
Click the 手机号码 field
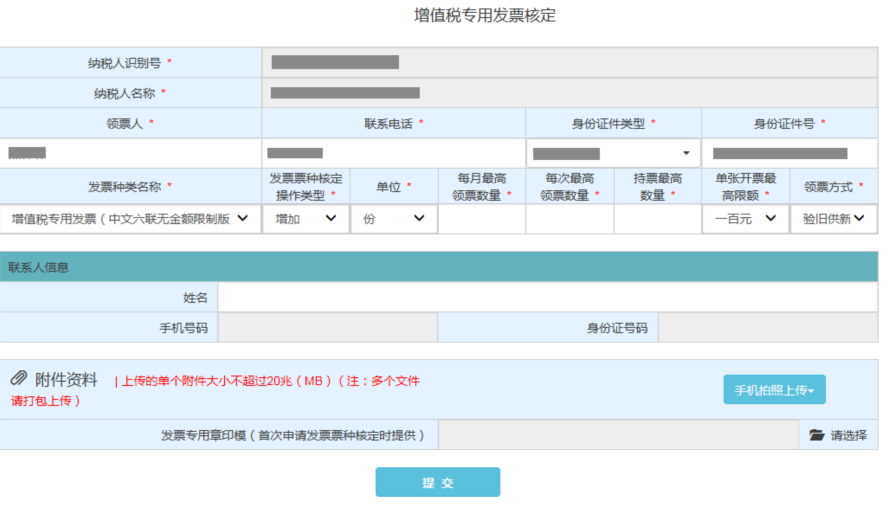pos(327,328)
